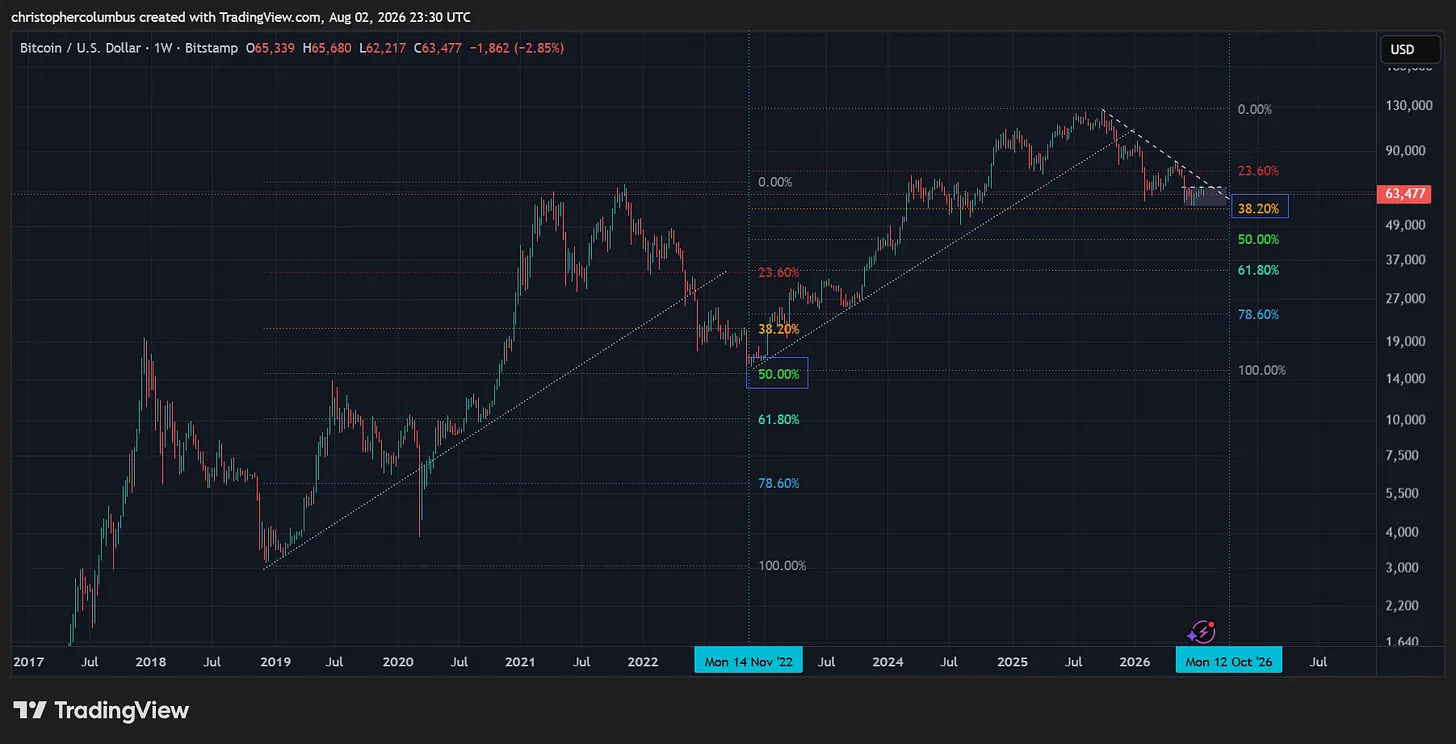Click the 49,000 price axis label
The width and height of the screenshot is (1456, 744).
pyautogui.click(x=1405, y=225)
